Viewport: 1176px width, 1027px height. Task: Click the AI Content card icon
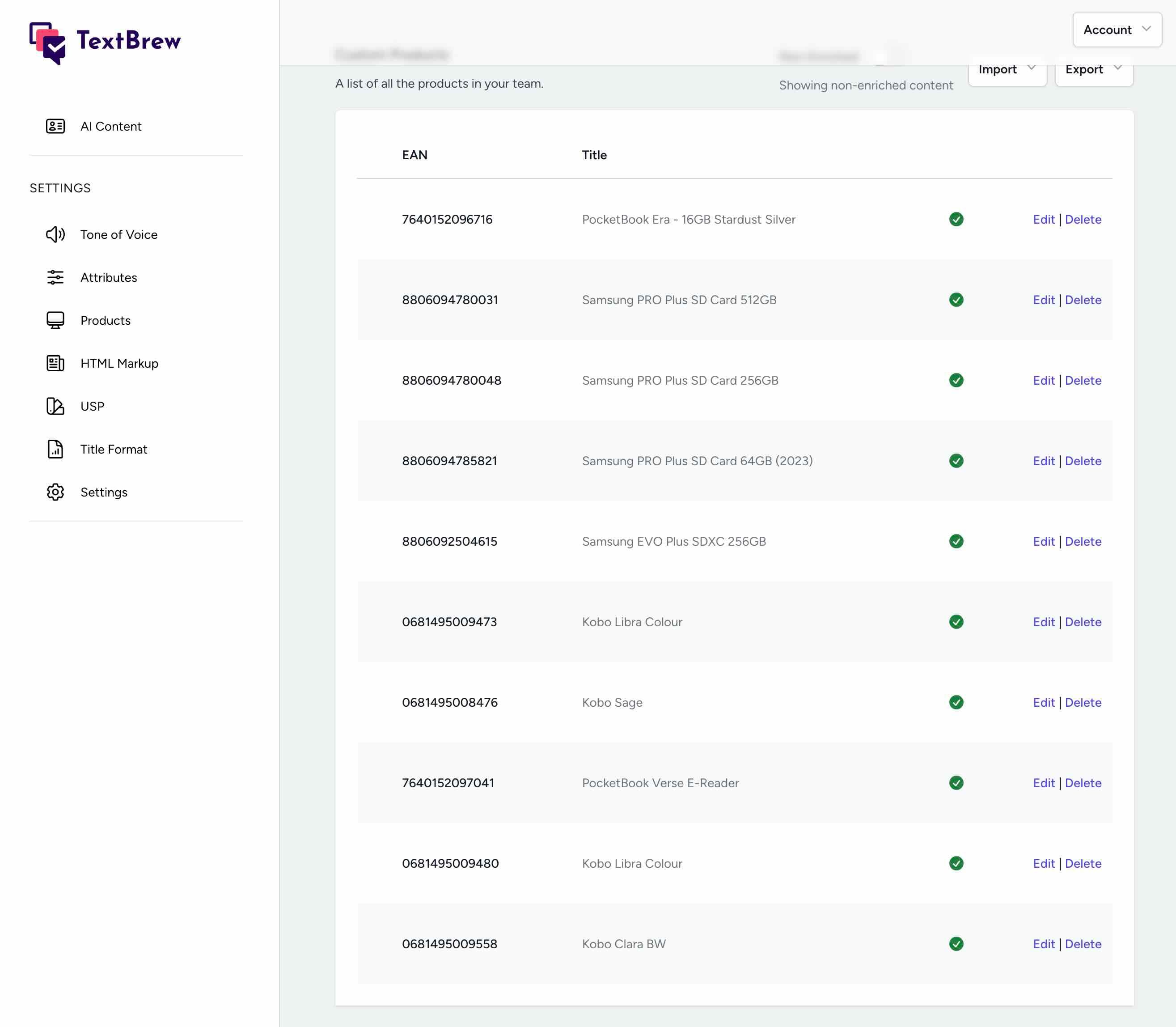pyautogui.click(x=55, y=126)
